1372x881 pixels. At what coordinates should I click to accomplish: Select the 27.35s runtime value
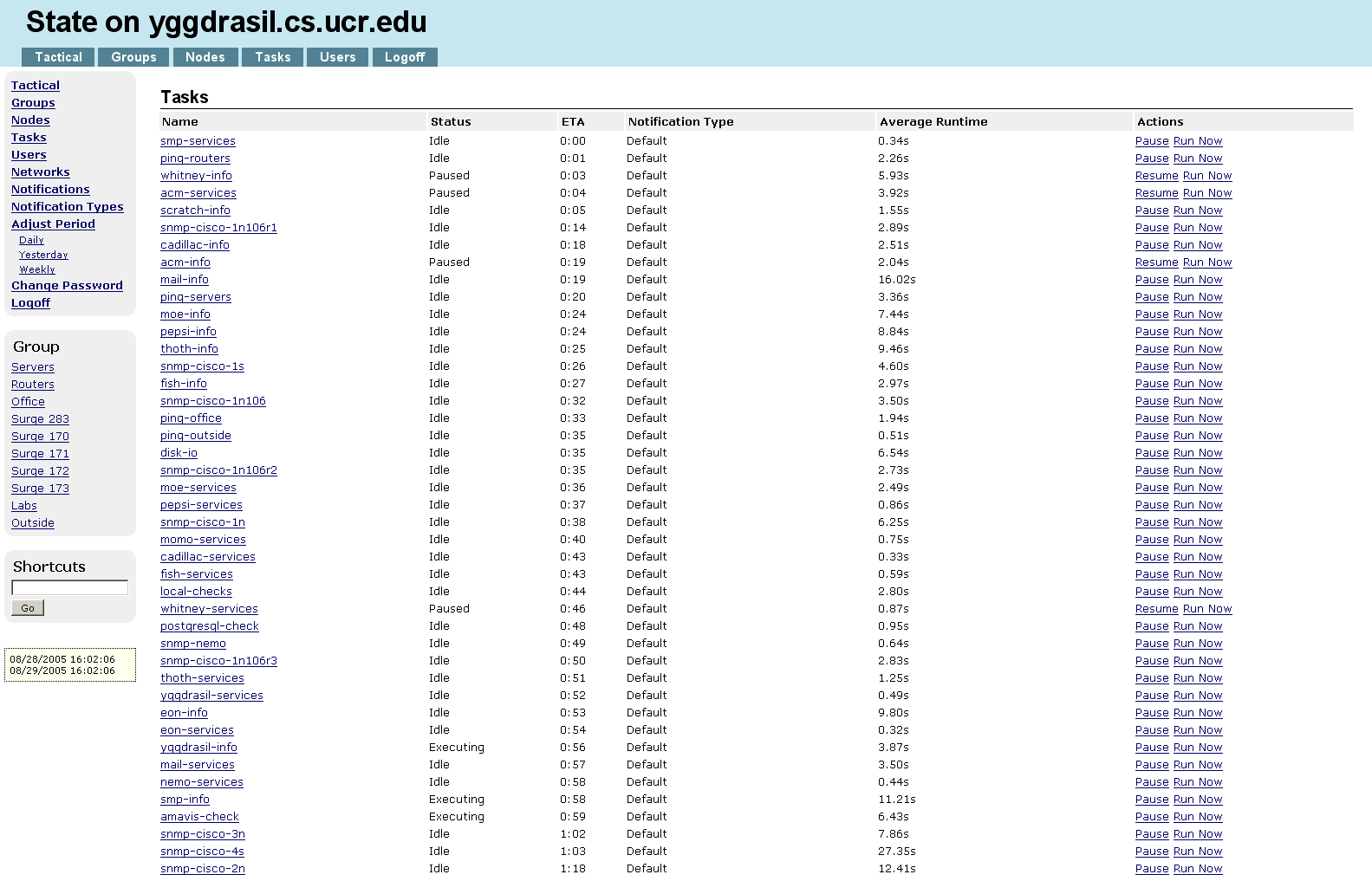pyautogui.click(x=897, y=852)
